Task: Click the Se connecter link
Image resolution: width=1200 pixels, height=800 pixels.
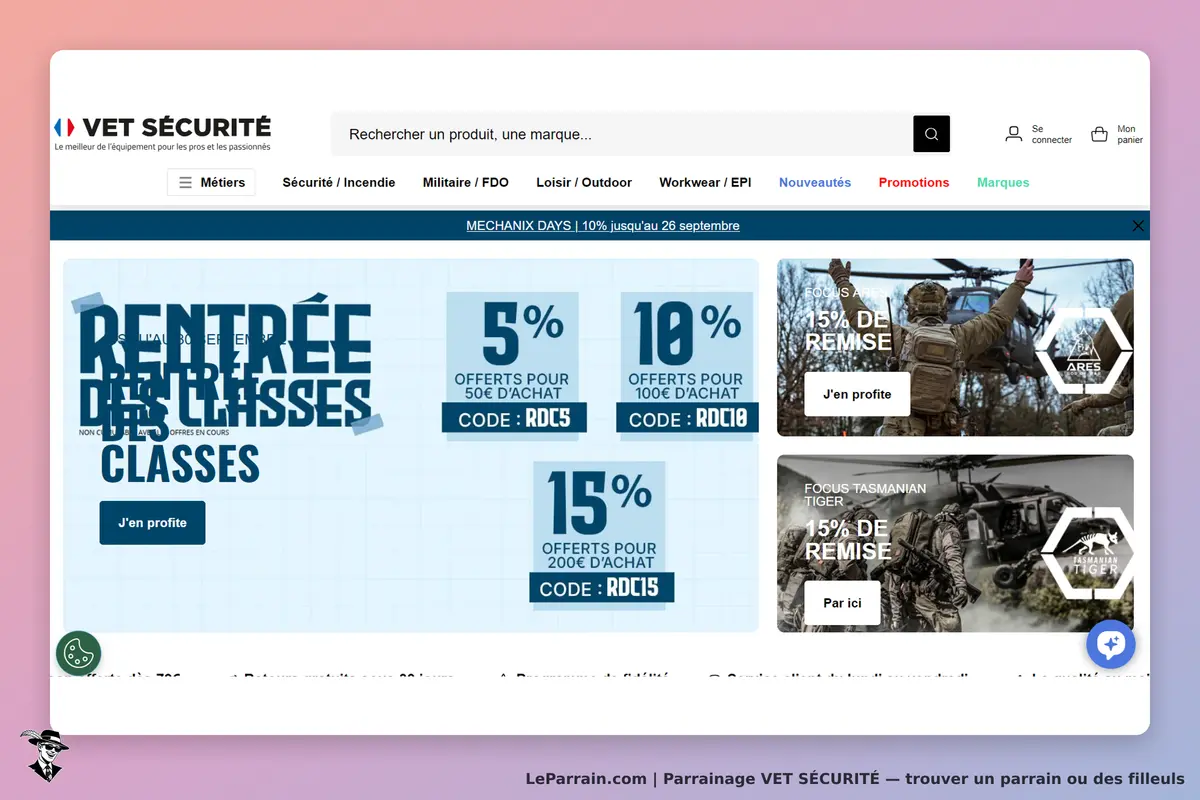Action: 1052,134
